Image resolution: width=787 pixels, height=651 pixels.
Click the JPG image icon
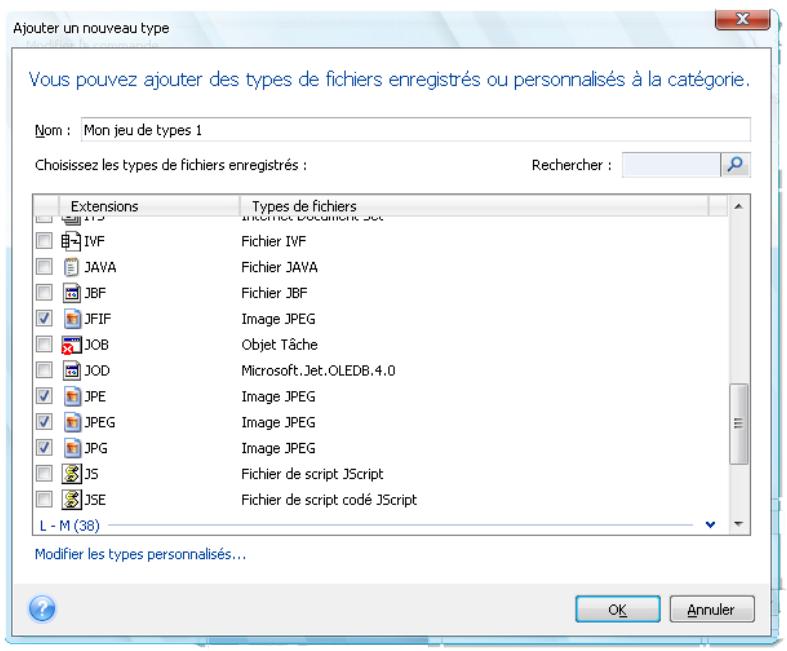pyautogui.click(x=72, y=448)
